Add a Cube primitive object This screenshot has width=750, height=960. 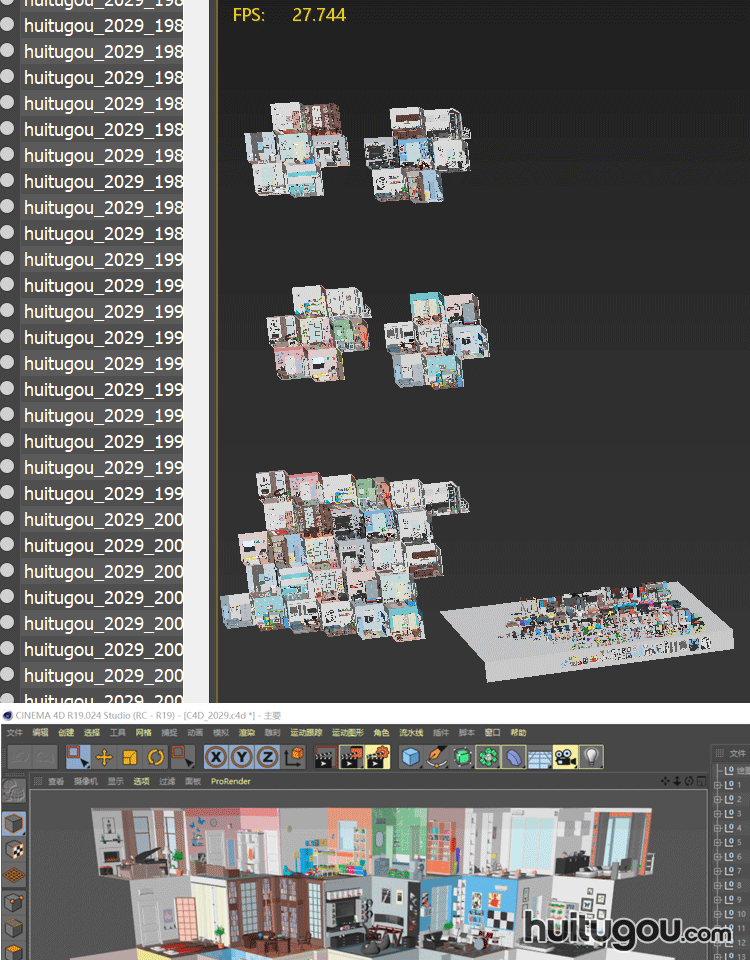(x=410, y=757)
